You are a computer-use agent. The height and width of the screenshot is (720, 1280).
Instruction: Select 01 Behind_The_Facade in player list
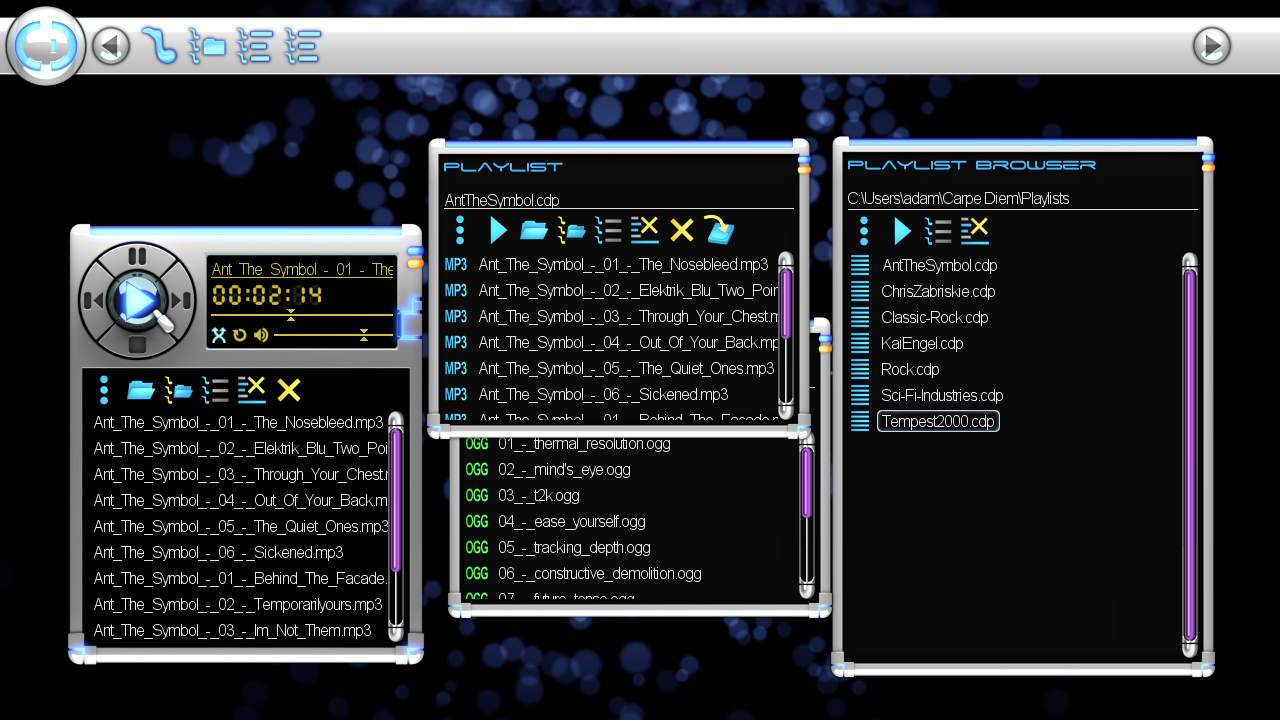pyautogui.click(x=240, y=578)
